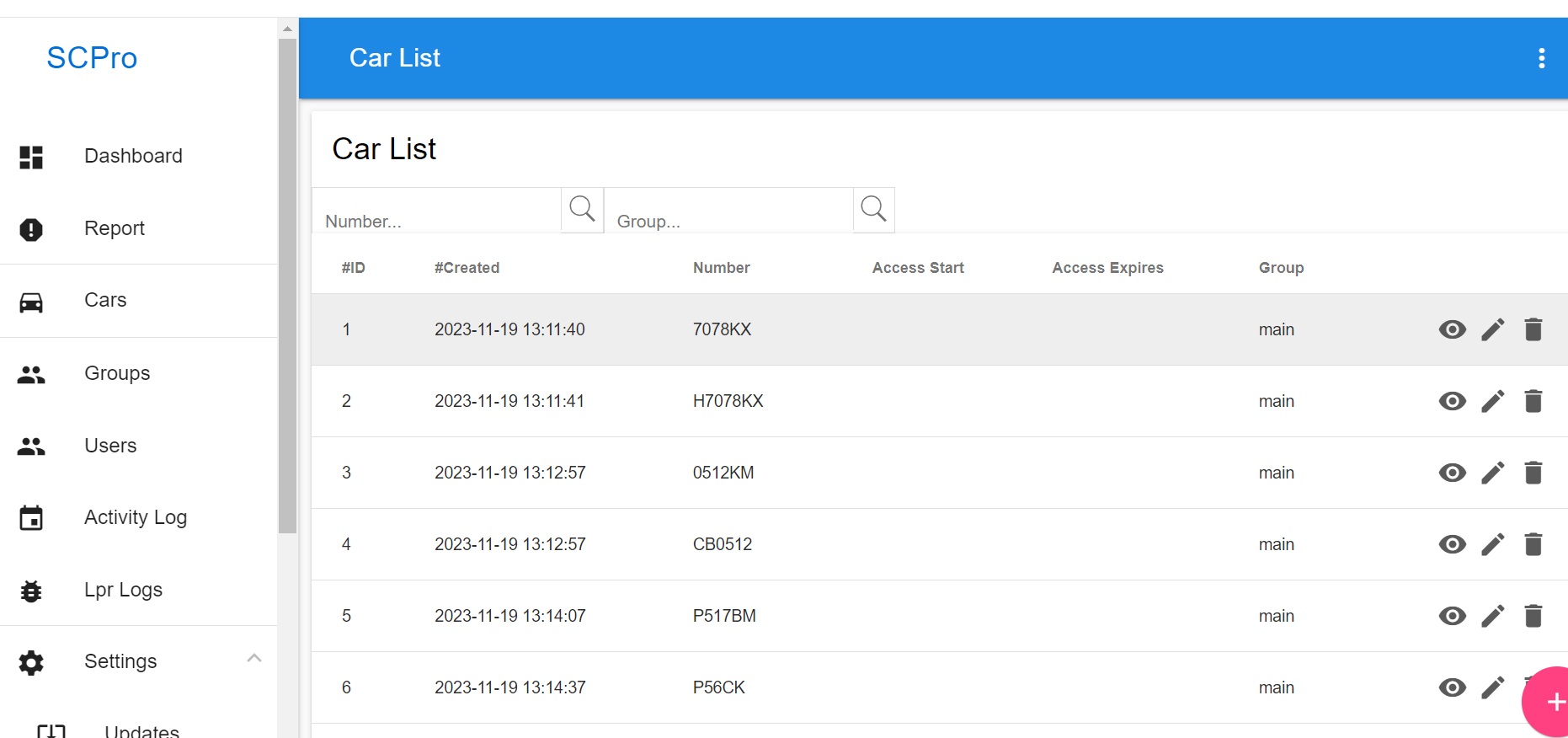The width and height of the screenshot is (1568, 738).
Task: Edit the car CB0512 entry
Action: point(1493,544)
